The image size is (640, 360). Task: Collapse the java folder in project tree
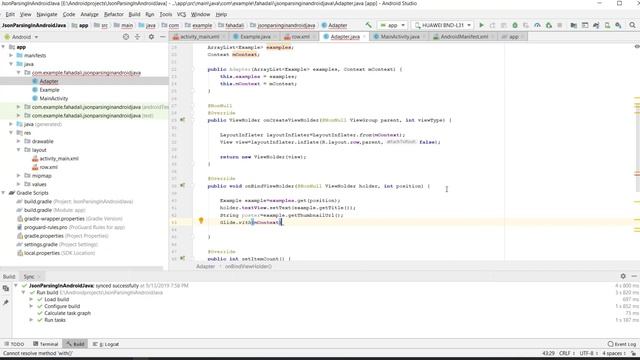tap(11, 64)
